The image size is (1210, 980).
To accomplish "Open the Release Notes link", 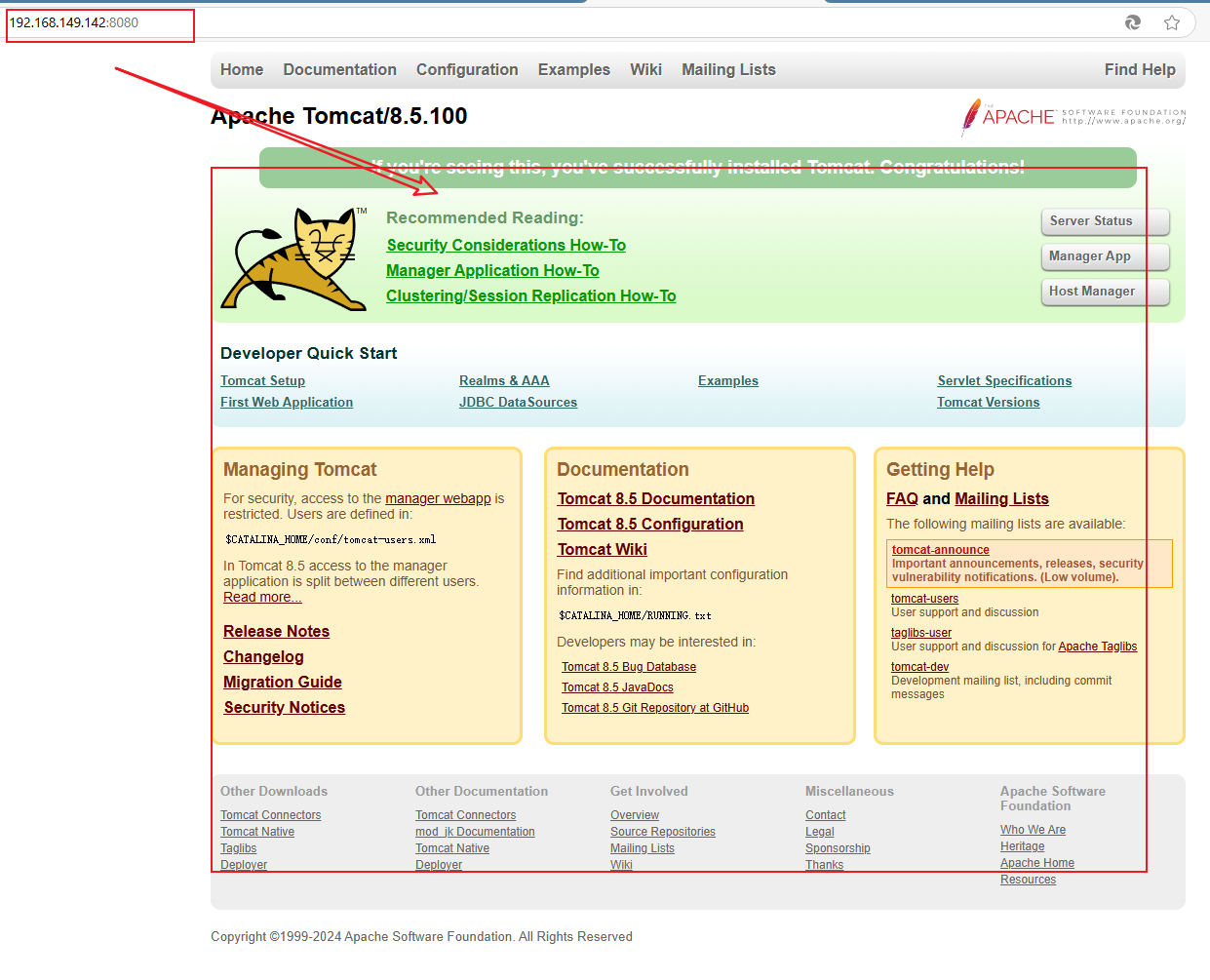I will pos(276,631).
